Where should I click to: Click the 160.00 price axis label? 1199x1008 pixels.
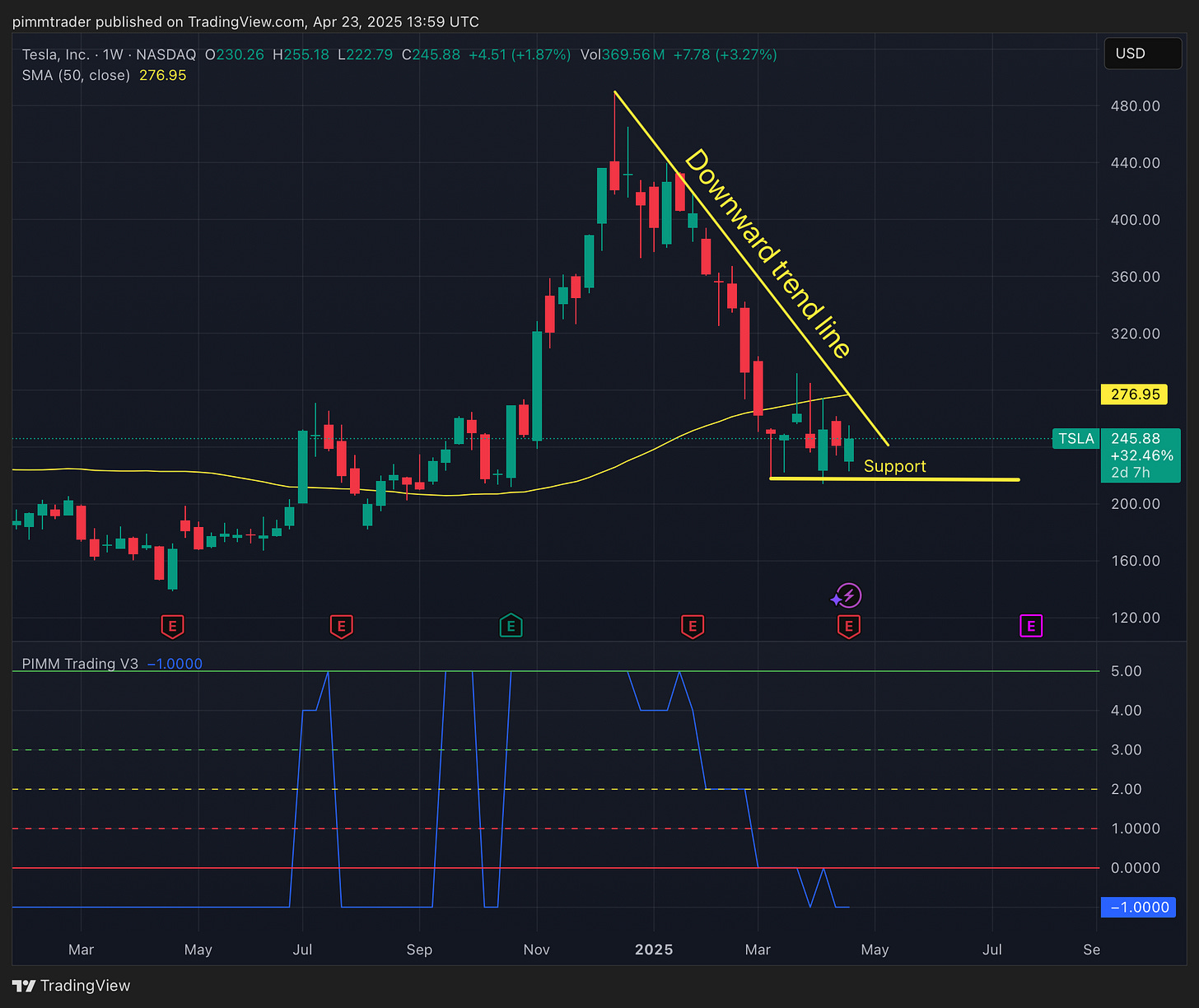(1136, 561)
